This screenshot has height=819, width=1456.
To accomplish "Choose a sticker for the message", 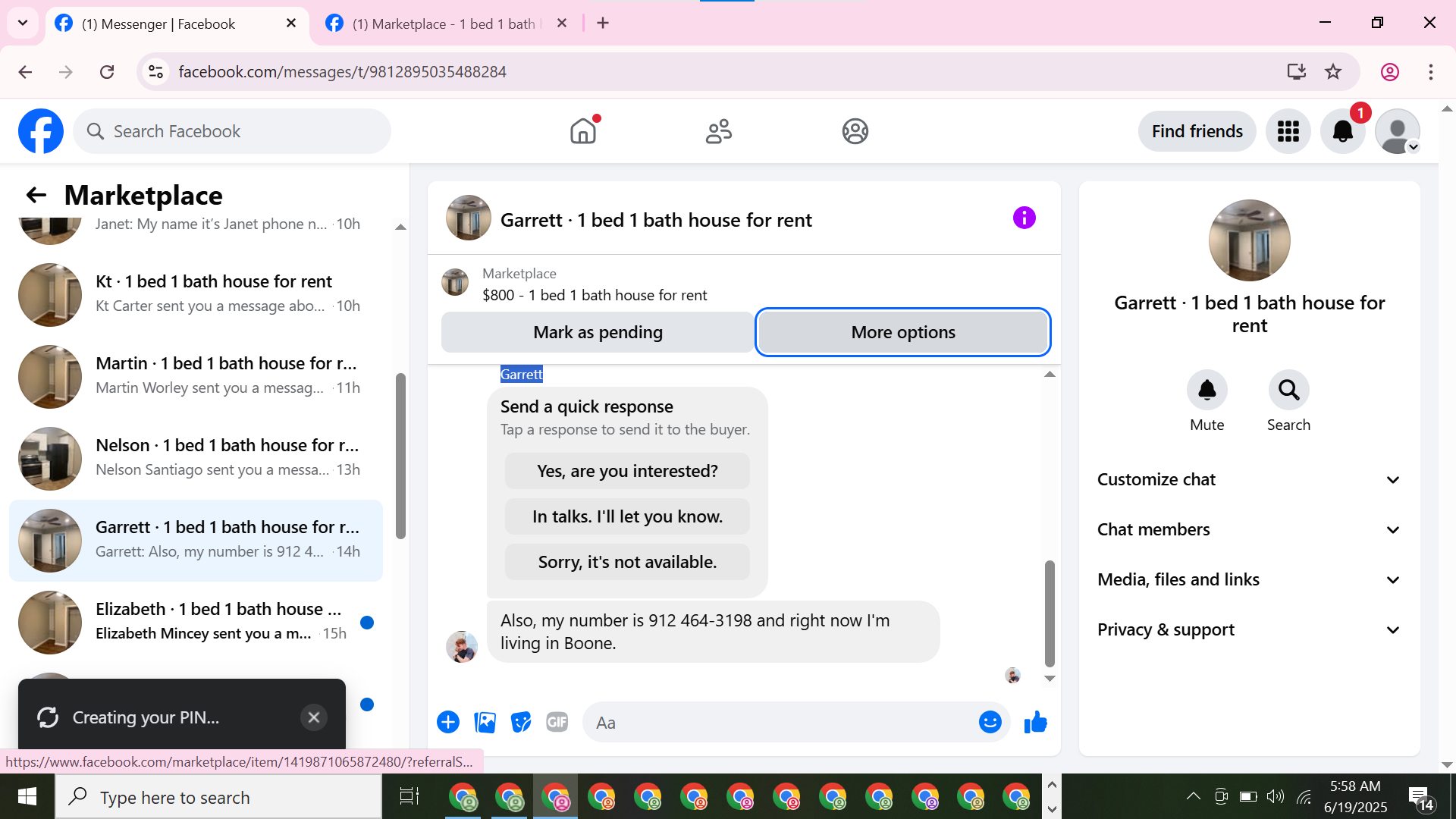I will tap(521, 722).
